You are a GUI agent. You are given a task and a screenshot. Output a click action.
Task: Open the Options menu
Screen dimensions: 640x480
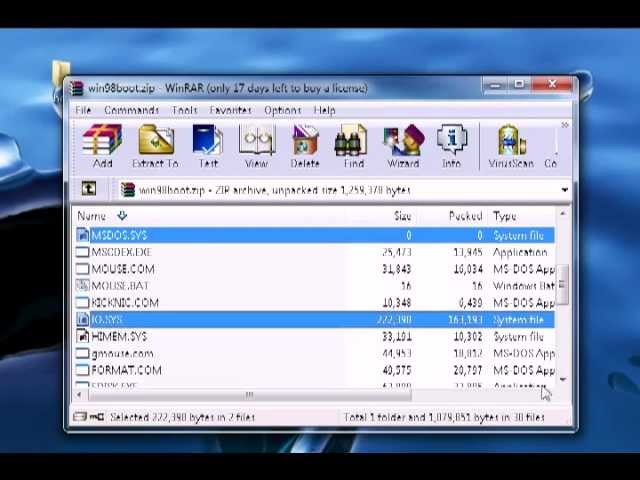(x=282, y=110)
